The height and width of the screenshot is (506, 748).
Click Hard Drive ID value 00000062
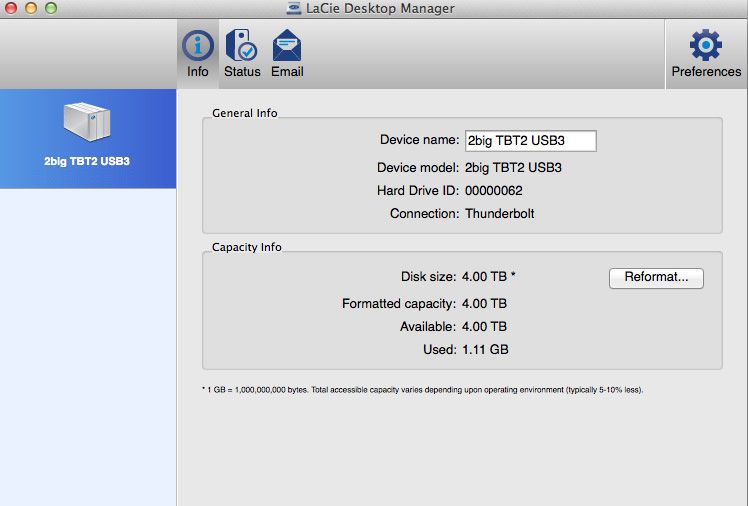point(493,191)
